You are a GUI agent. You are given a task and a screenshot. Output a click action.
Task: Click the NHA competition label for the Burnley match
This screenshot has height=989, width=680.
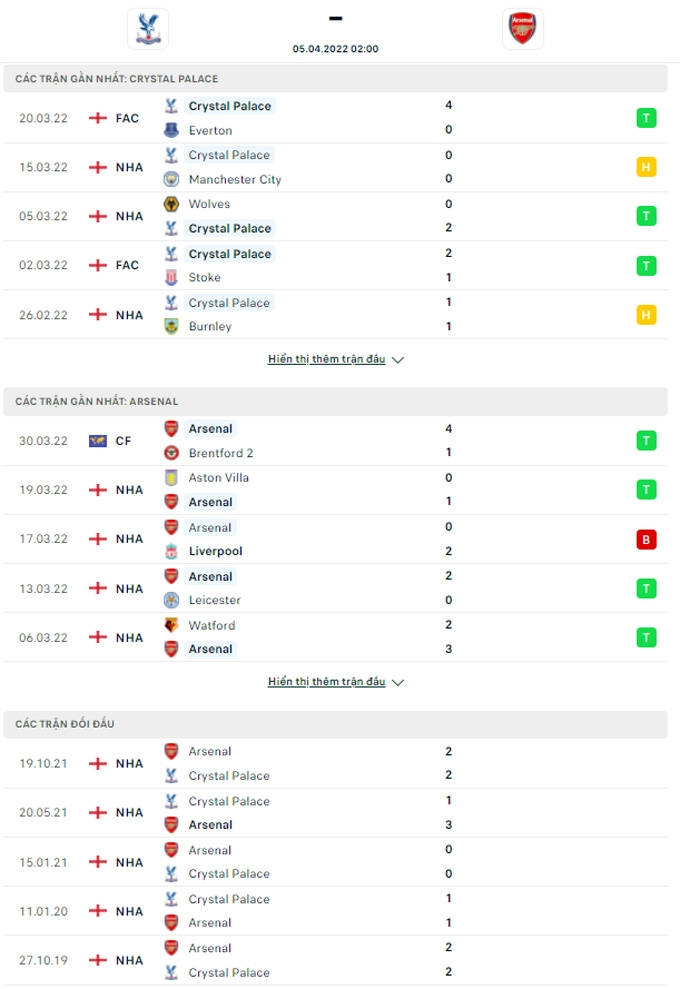126,315
